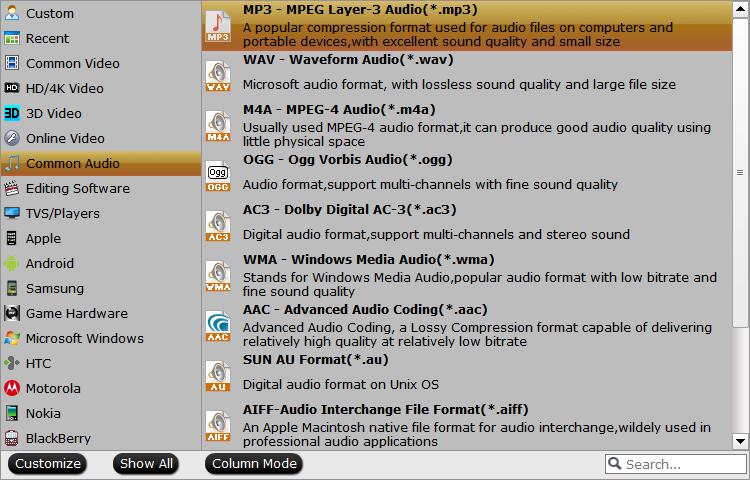Click the Motorola logo icon
The height and width of the screenshot is (480, 750).
point(12,389)
